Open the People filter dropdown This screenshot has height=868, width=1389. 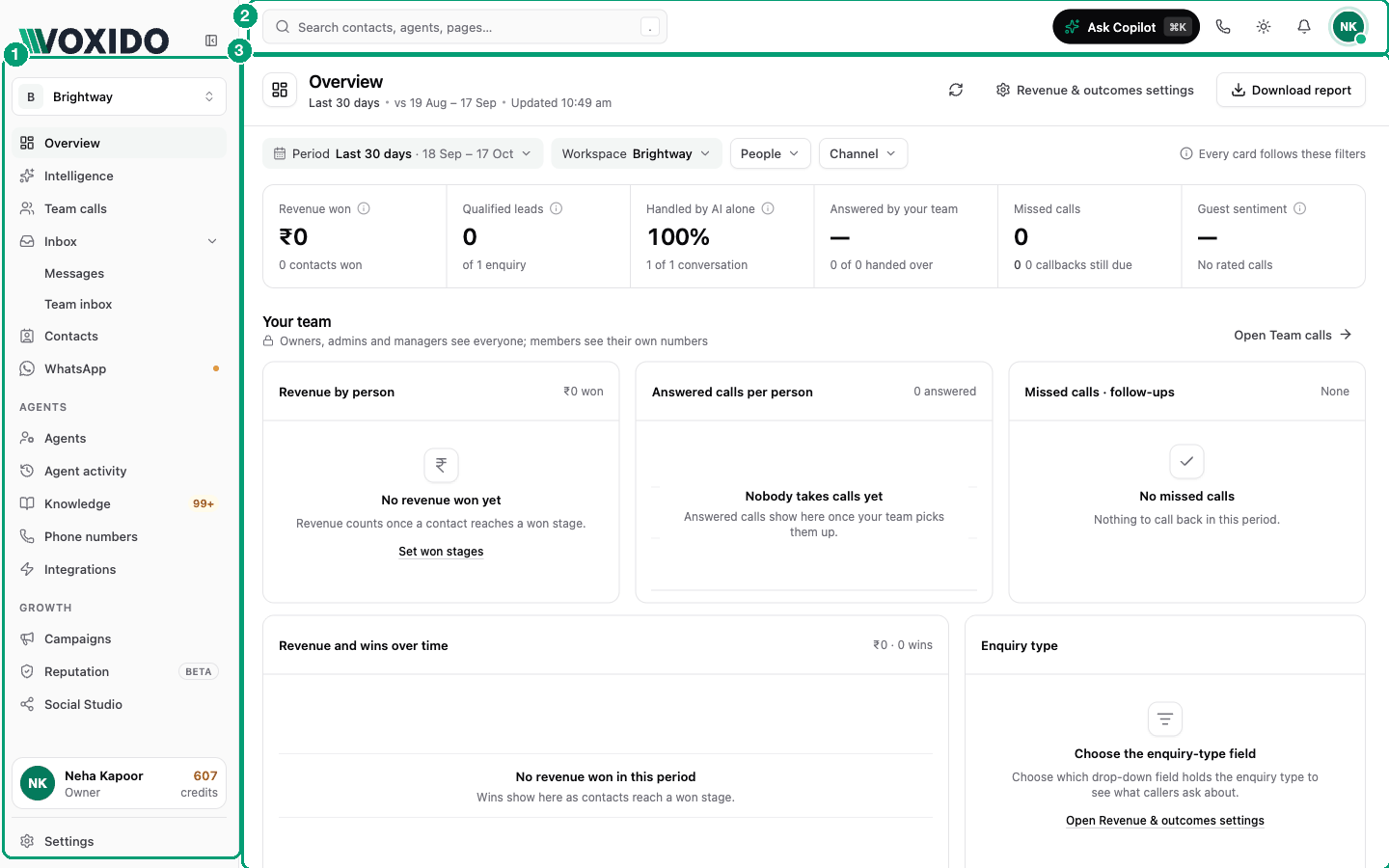[x=771, y=153]
